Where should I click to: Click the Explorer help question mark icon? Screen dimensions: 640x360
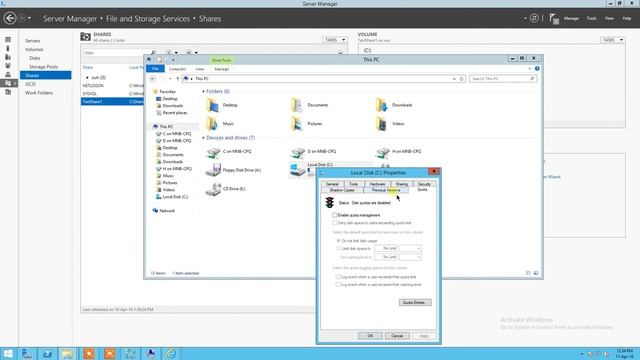pos(537,69)
